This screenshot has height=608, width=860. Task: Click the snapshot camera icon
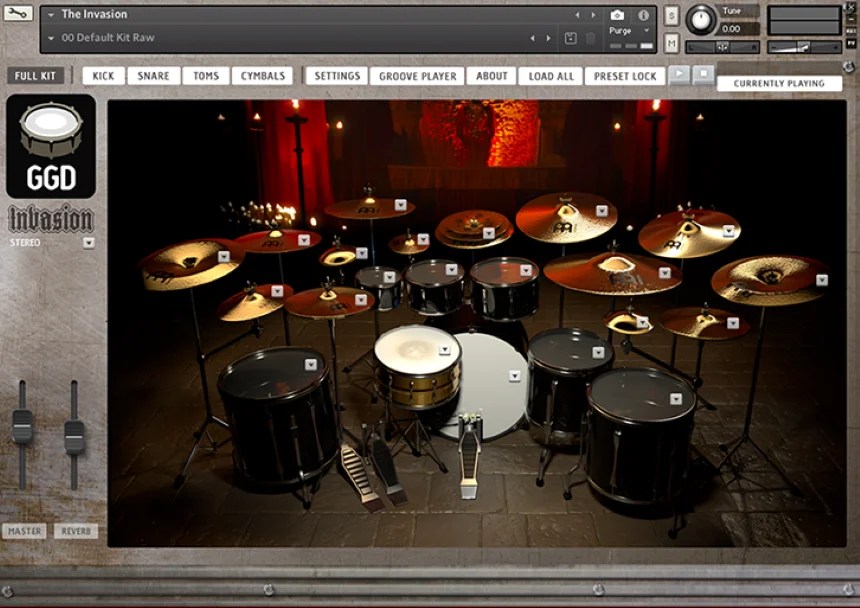pos(617,15)
